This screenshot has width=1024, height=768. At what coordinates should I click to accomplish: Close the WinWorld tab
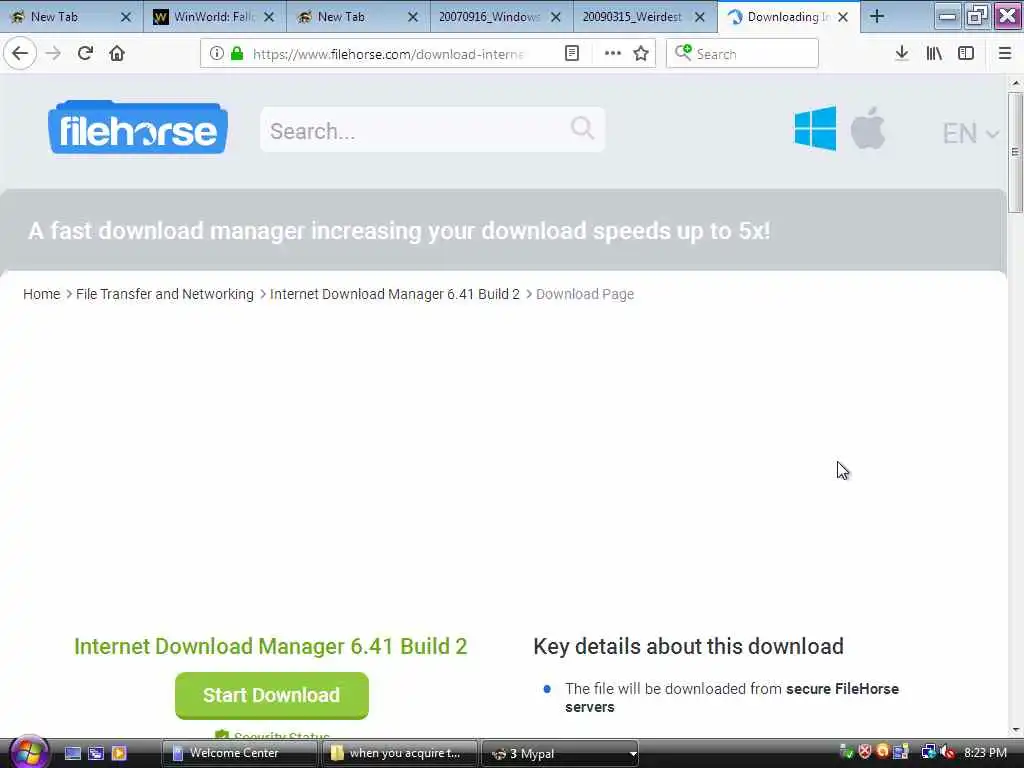click(x=269, y=18)
